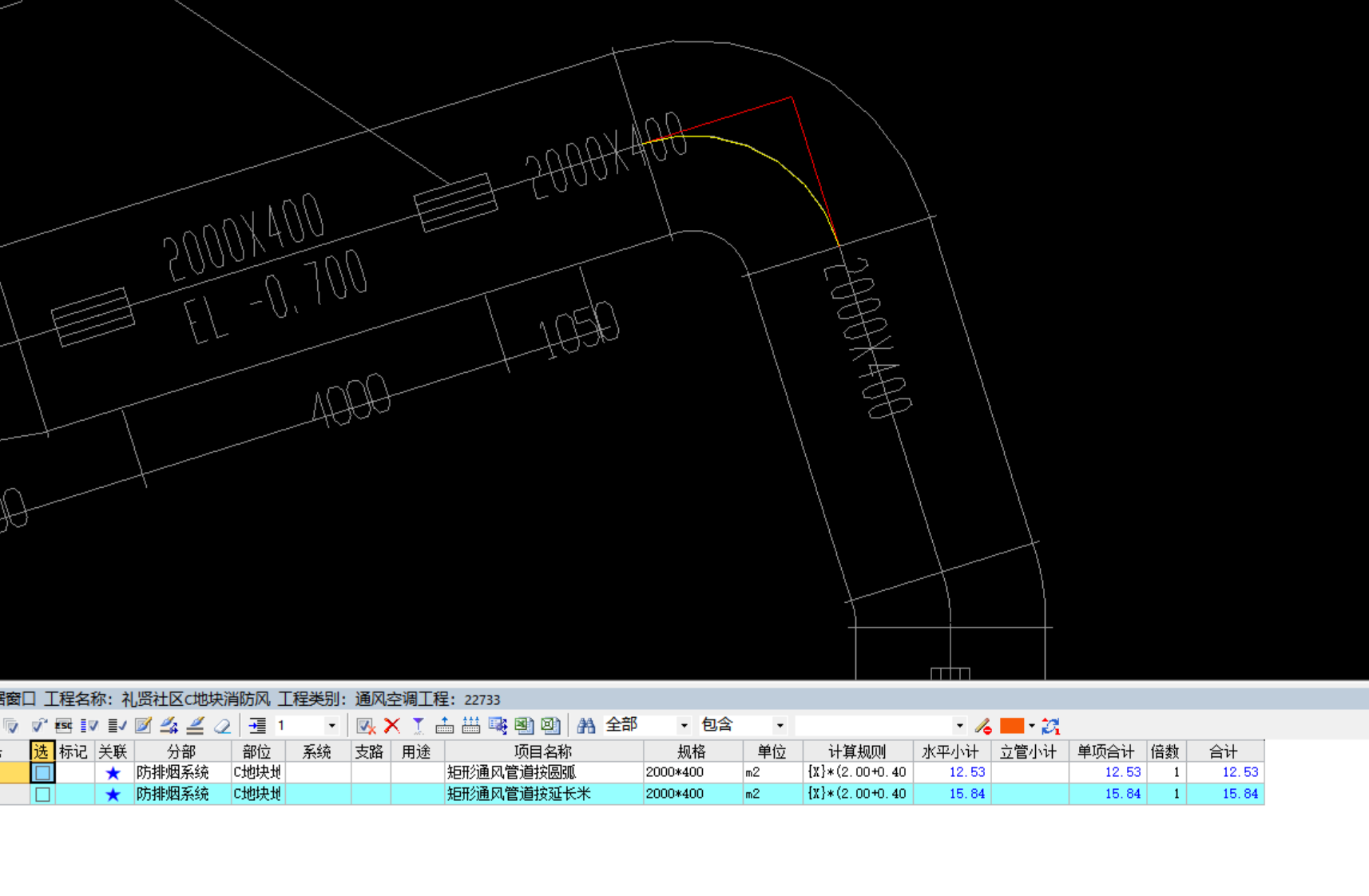
Task: Click the 项目名称 column header
Action: point(543,751)
